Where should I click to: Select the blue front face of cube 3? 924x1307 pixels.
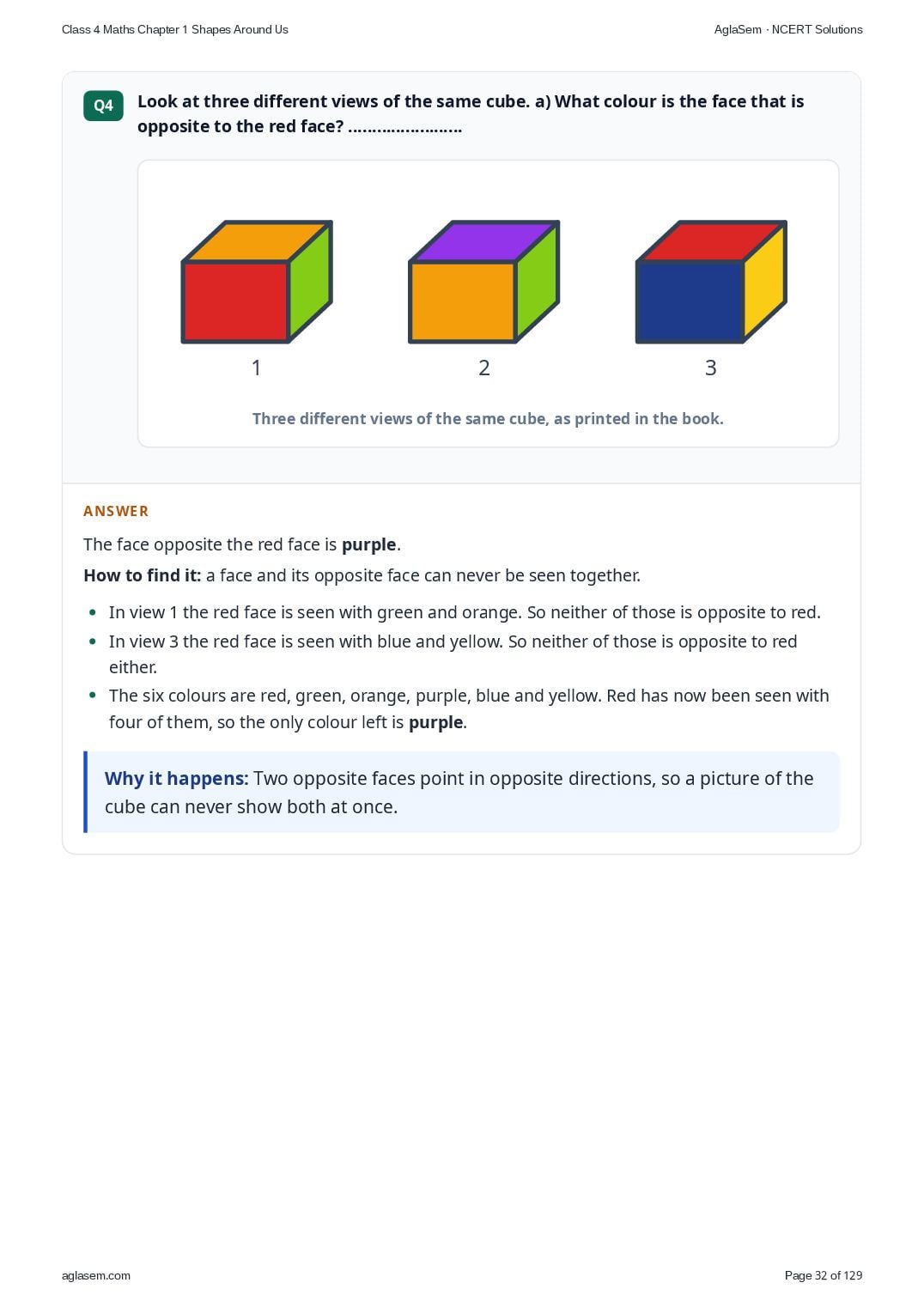pos(690,301)
